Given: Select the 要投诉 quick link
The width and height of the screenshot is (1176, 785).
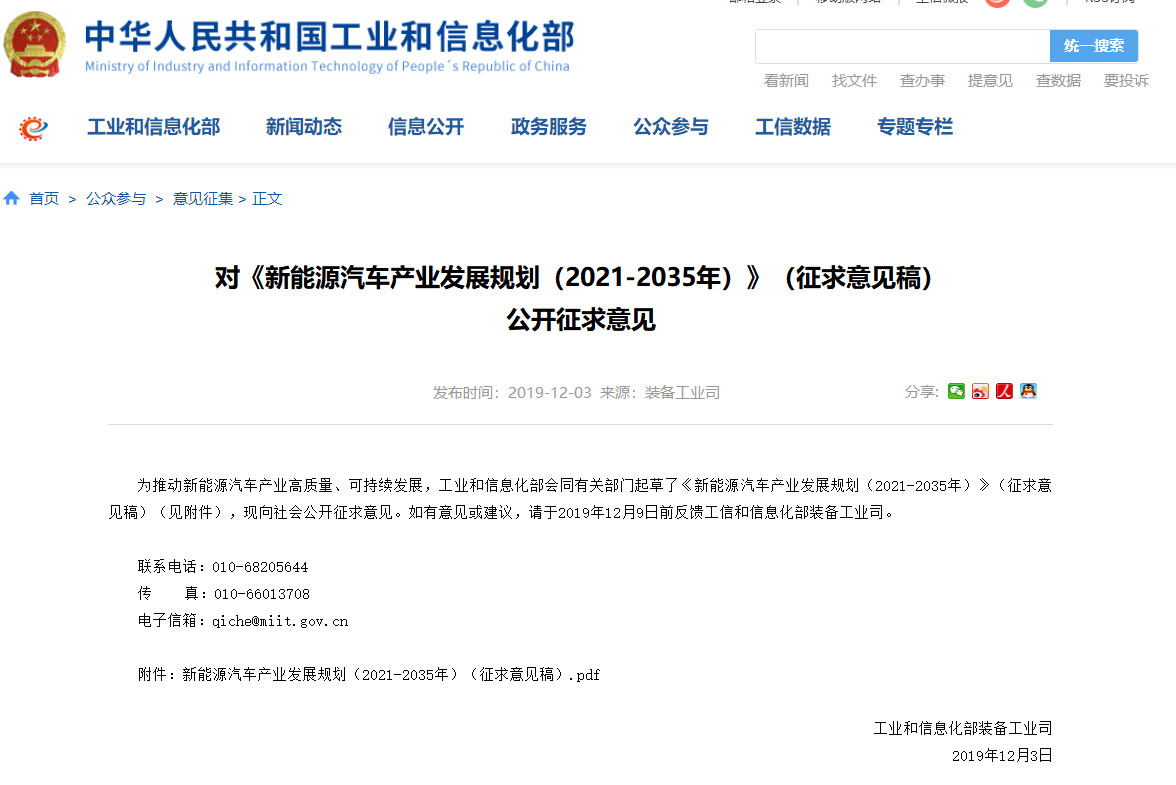Looking at the screenshot, I should tap(1126, 81).
